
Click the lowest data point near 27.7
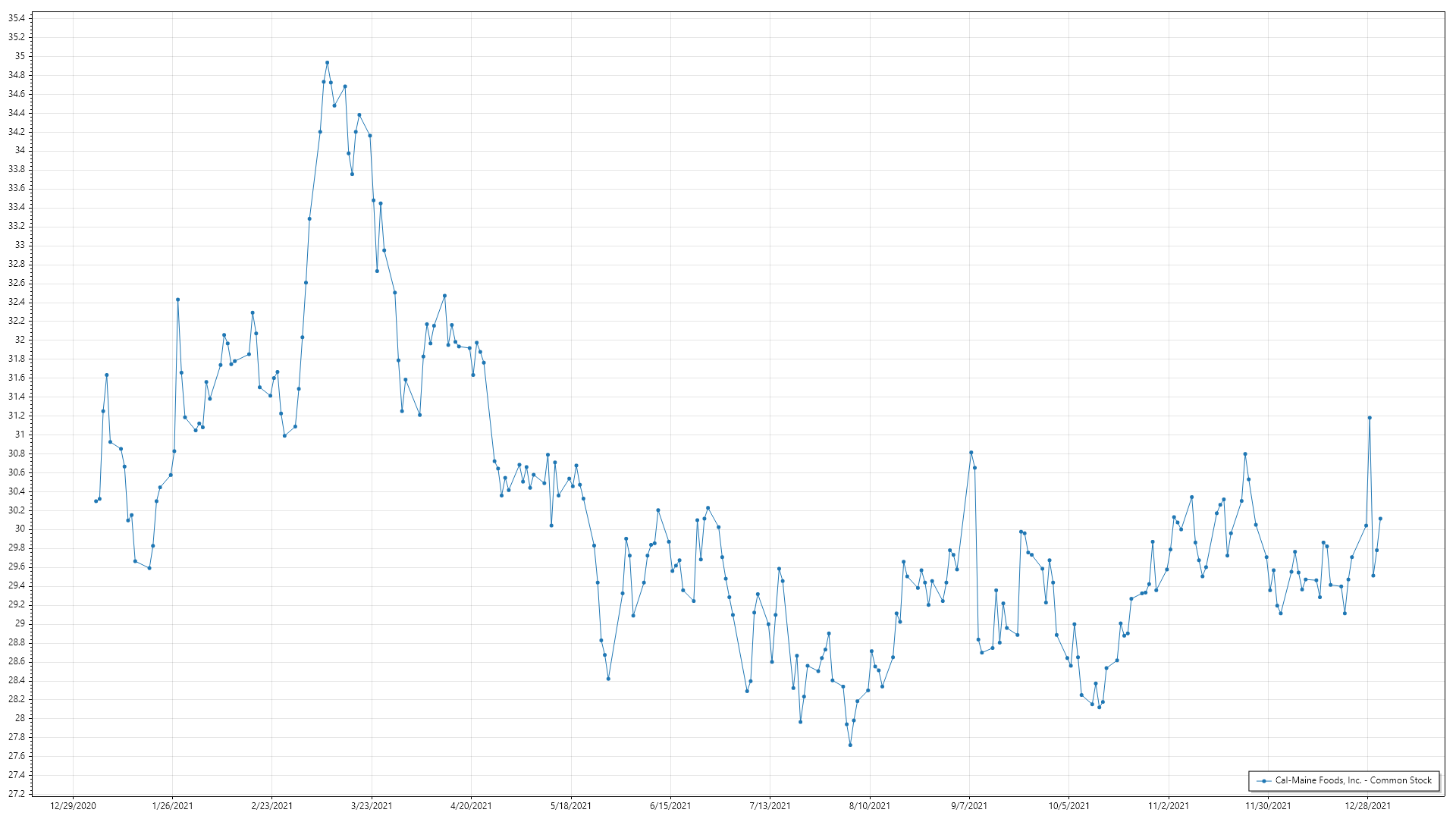pos(850,745)
